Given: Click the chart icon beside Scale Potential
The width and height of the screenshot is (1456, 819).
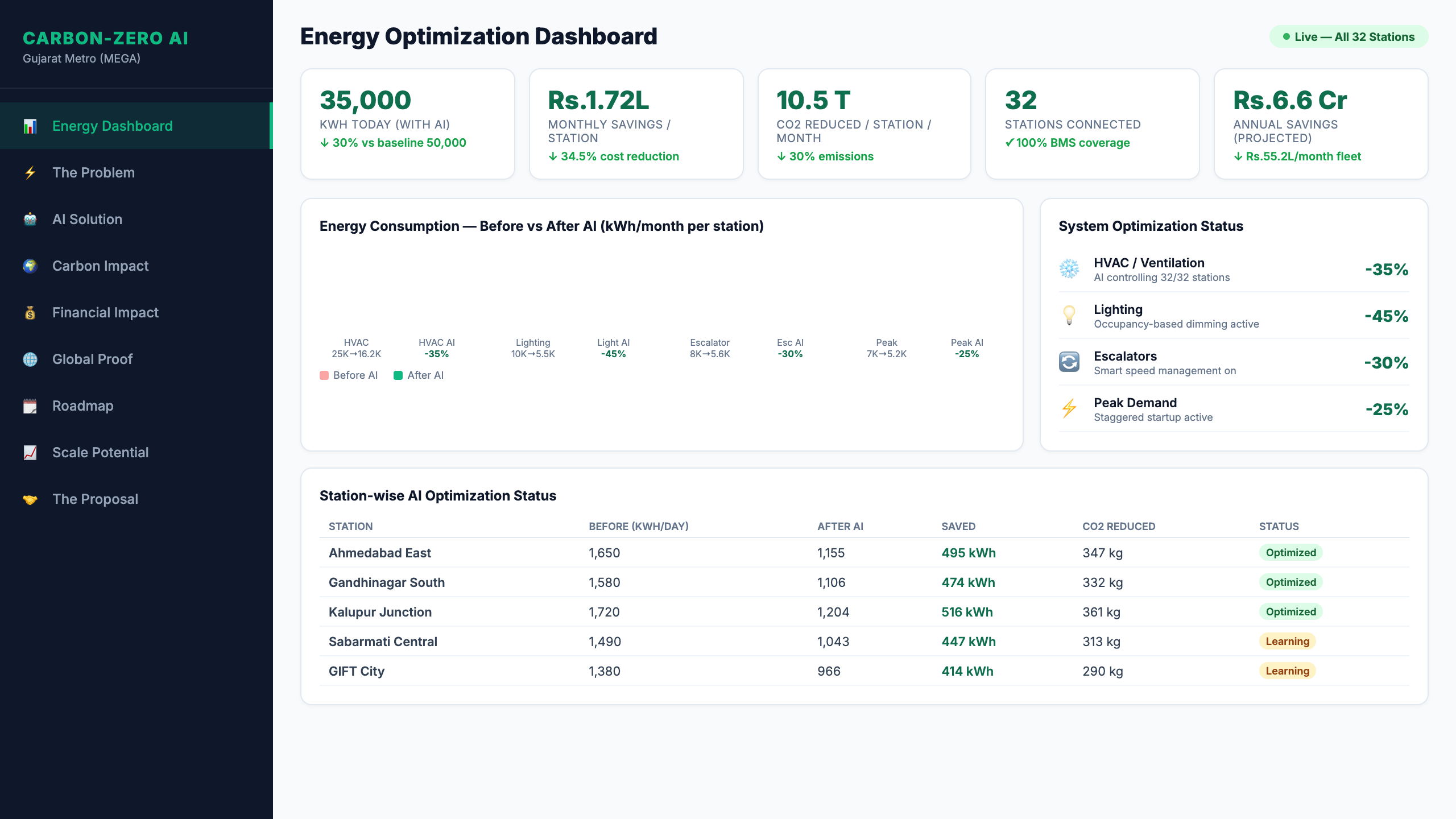Looking at the screenshot, I should pyautogui.click(x=31, y=452).
